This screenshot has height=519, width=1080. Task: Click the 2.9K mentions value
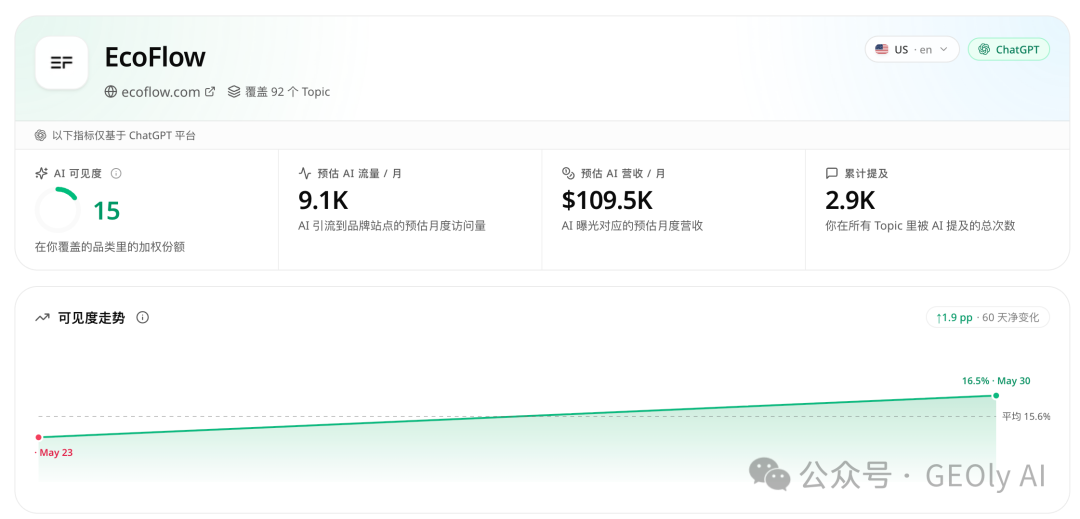point(850,200)
